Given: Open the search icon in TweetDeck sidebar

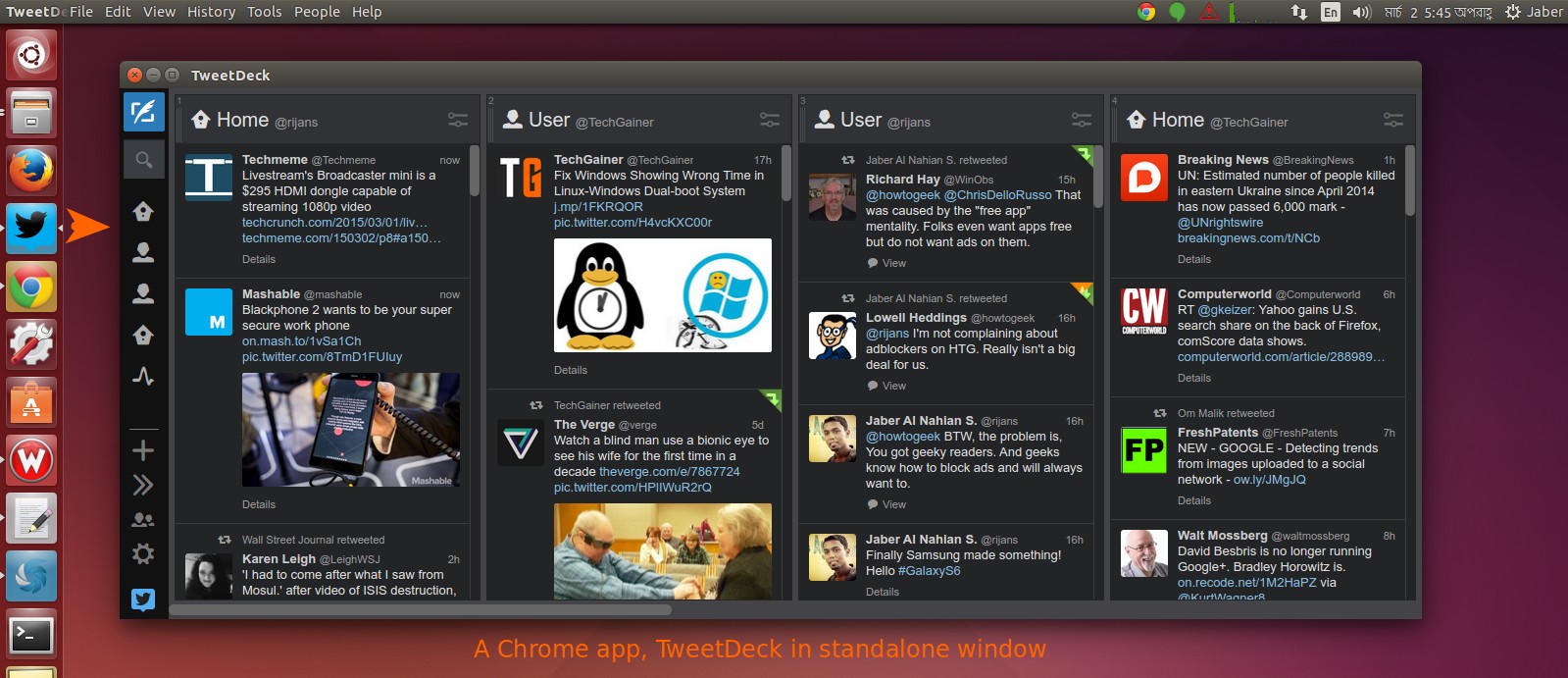Looking at the screenshot, I should tap(143, 159).
